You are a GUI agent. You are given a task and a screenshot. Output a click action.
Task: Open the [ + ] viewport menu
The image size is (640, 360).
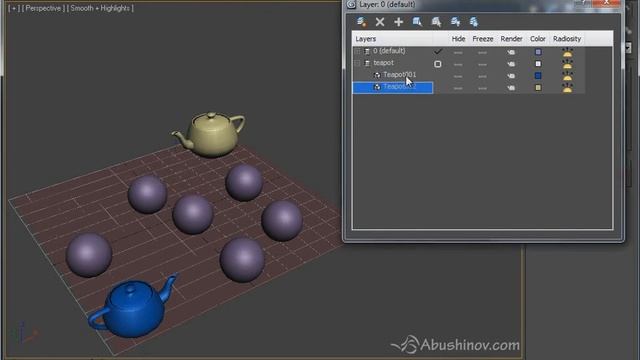click(x=13, y=8)
